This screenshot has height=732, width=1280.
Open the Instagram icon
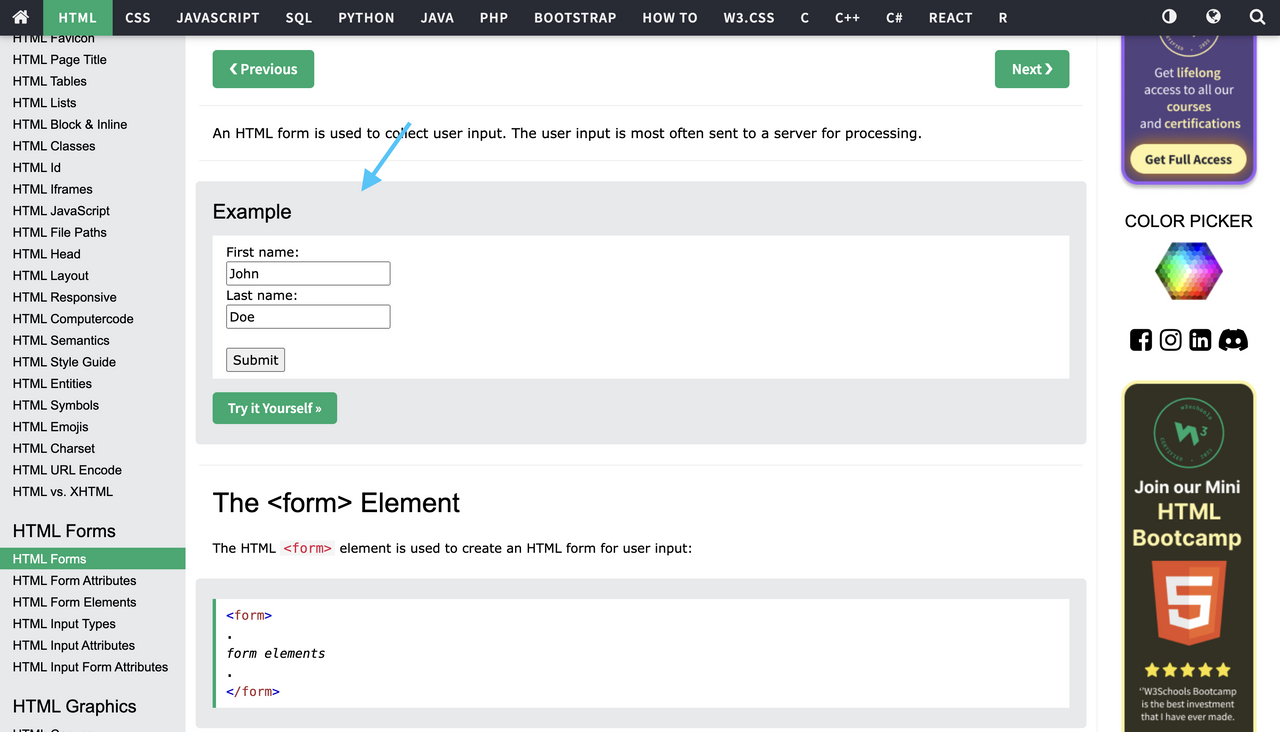(1170, 340)
